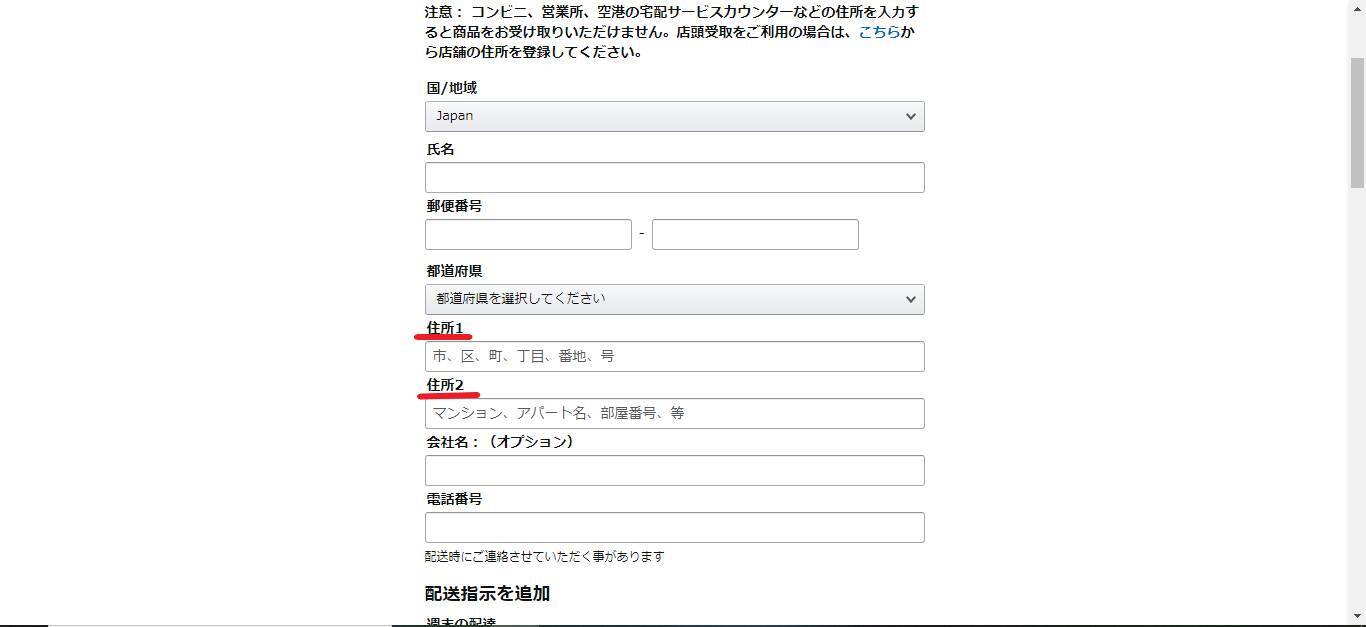
Task: Focus the 住所2 apartment name field
Action: click(674, 413)
